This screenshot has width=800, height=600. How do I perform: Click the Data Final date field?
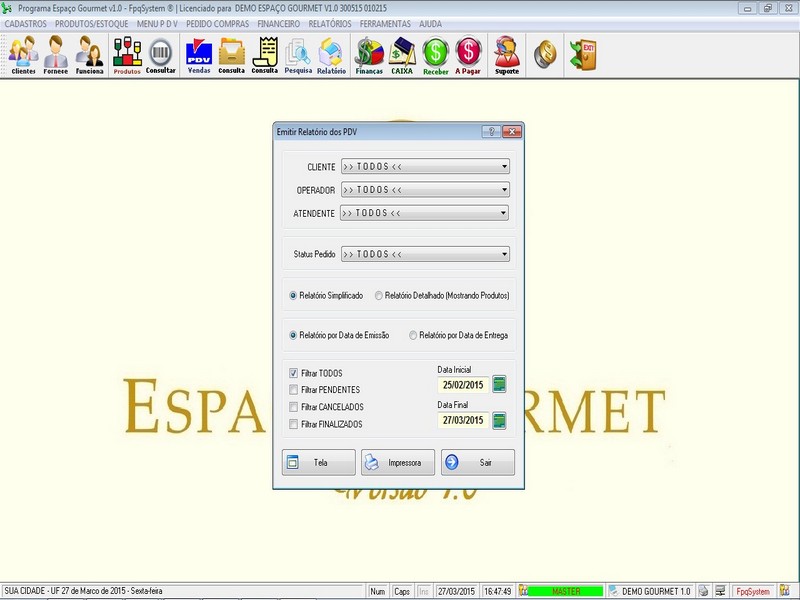(x=463, y=420)
